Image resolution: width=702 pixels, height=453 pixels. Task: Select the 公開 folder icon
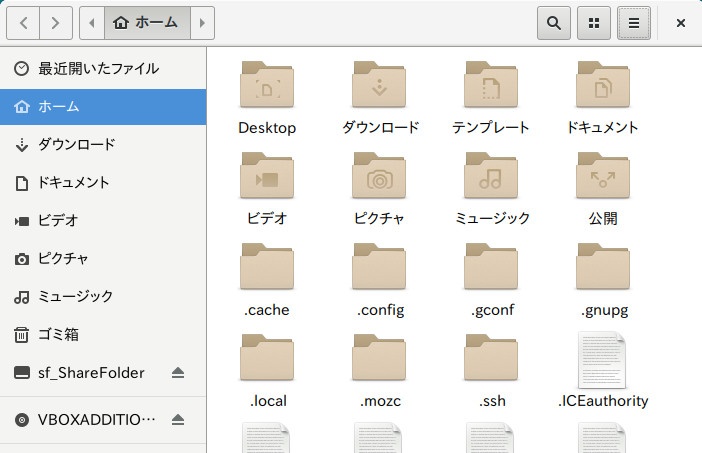603,175
